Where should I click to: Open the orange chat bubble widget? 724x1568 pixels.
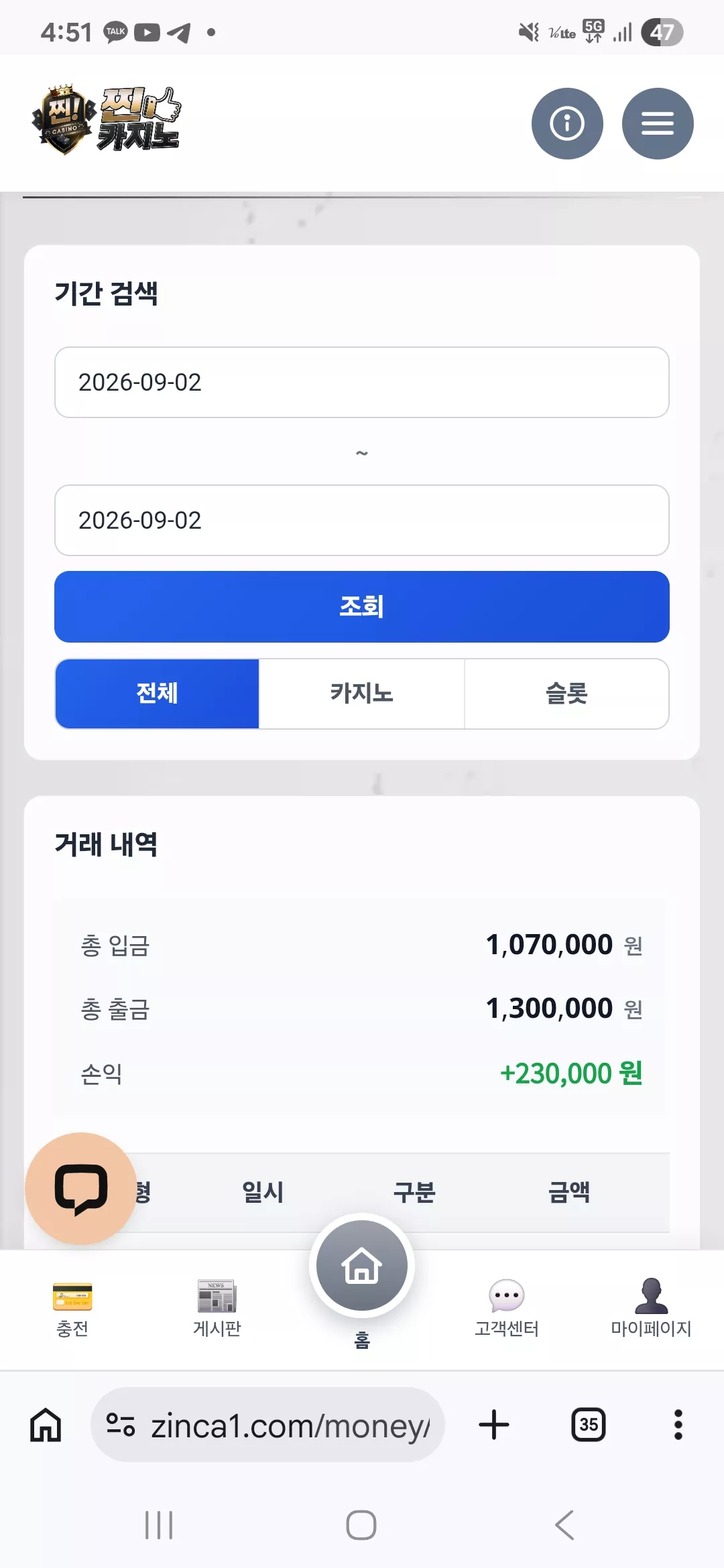[81, 1189]
